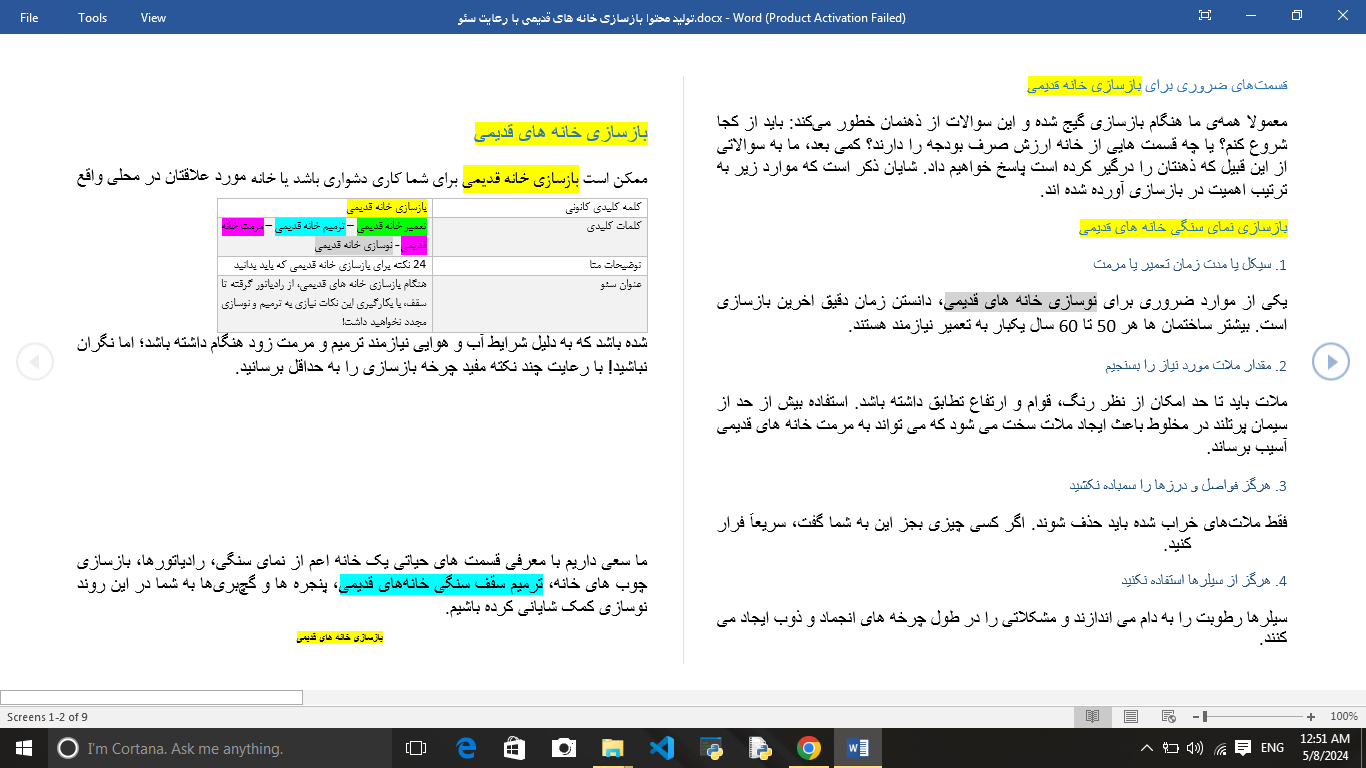
Task: Click the zoom slider track
Action: [x=1252, y=716]
